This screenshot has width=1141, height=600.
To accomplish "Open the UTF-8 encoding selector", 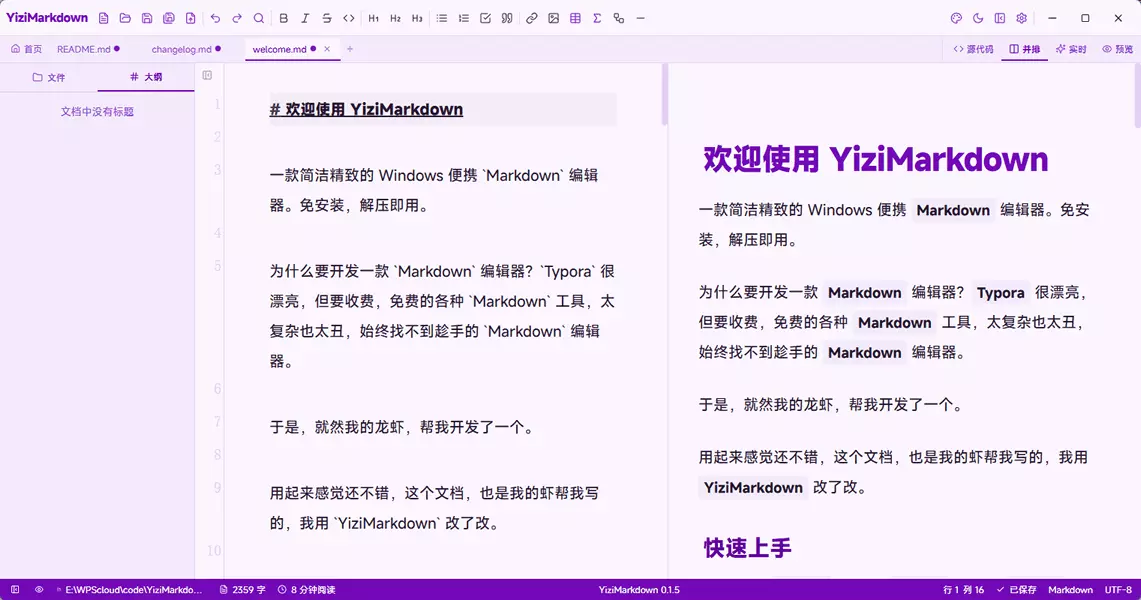I will [x=1118, y=590].
